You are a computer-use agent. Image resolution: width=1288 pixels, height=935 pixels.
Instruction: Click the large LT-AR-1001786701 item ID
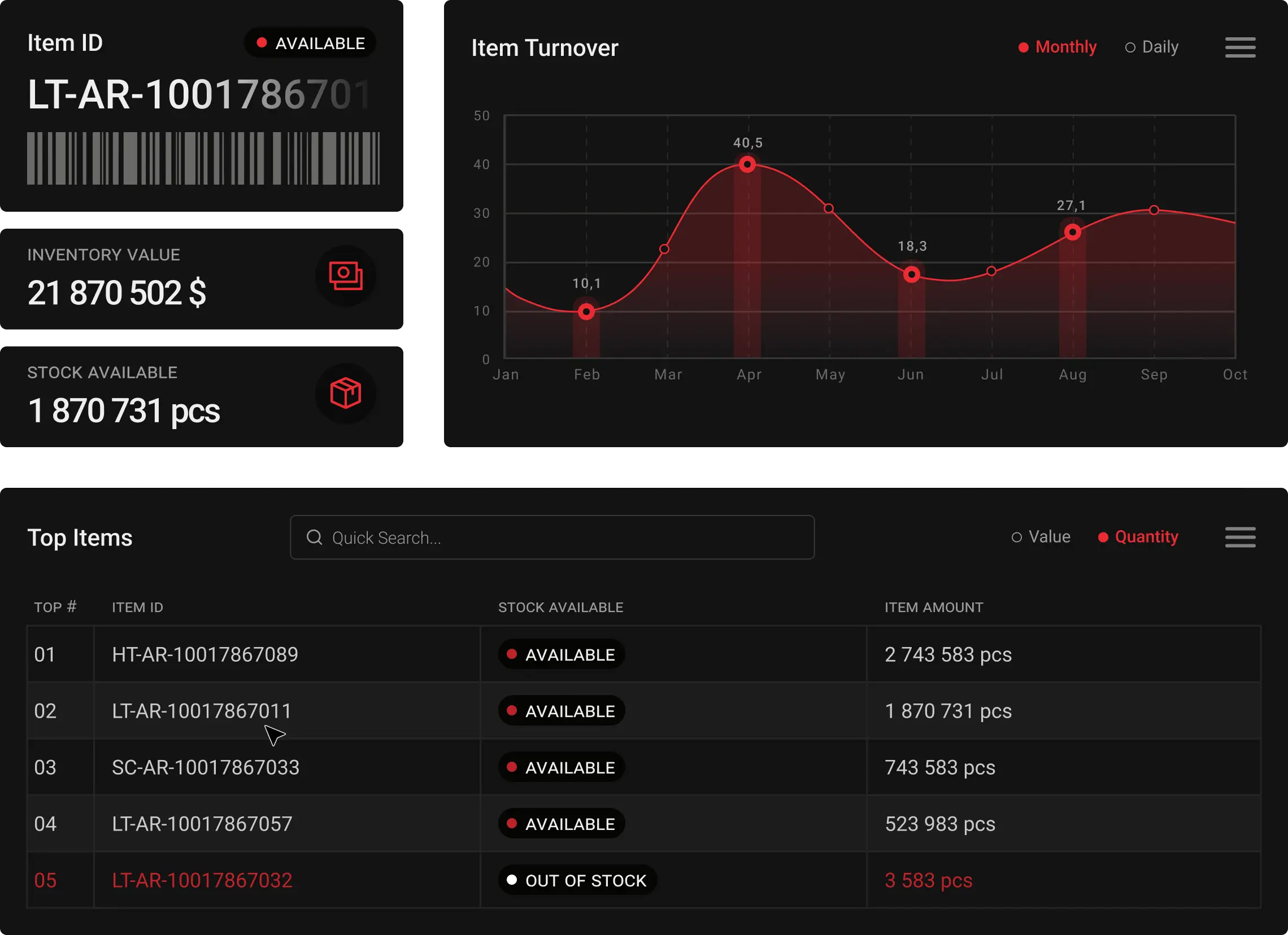point(200,94)
